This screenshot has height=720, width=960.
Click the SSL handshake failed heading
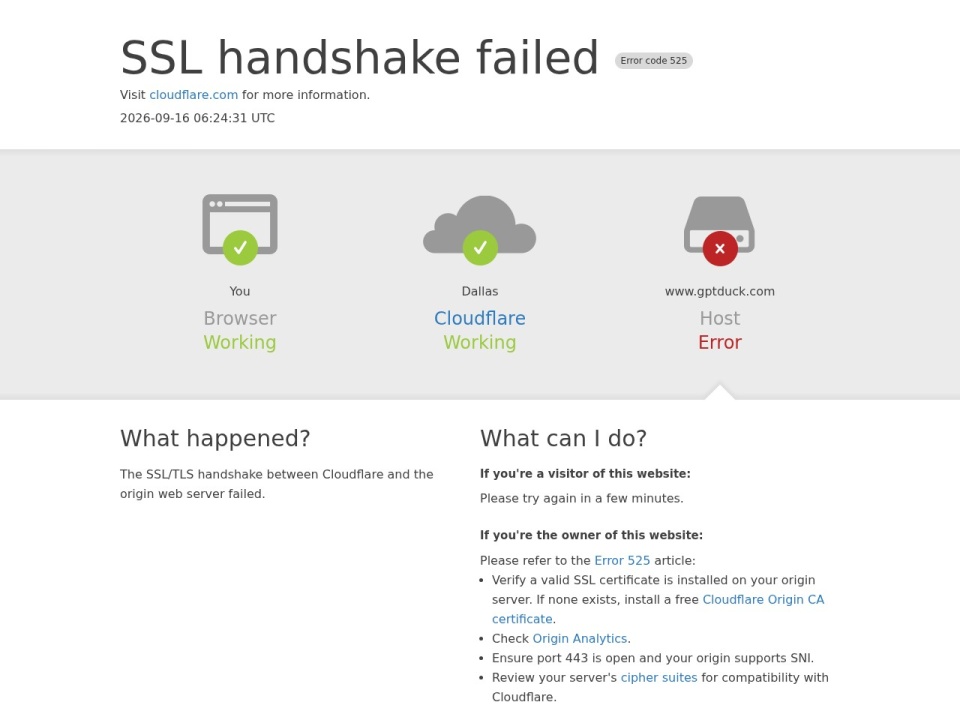359,58
